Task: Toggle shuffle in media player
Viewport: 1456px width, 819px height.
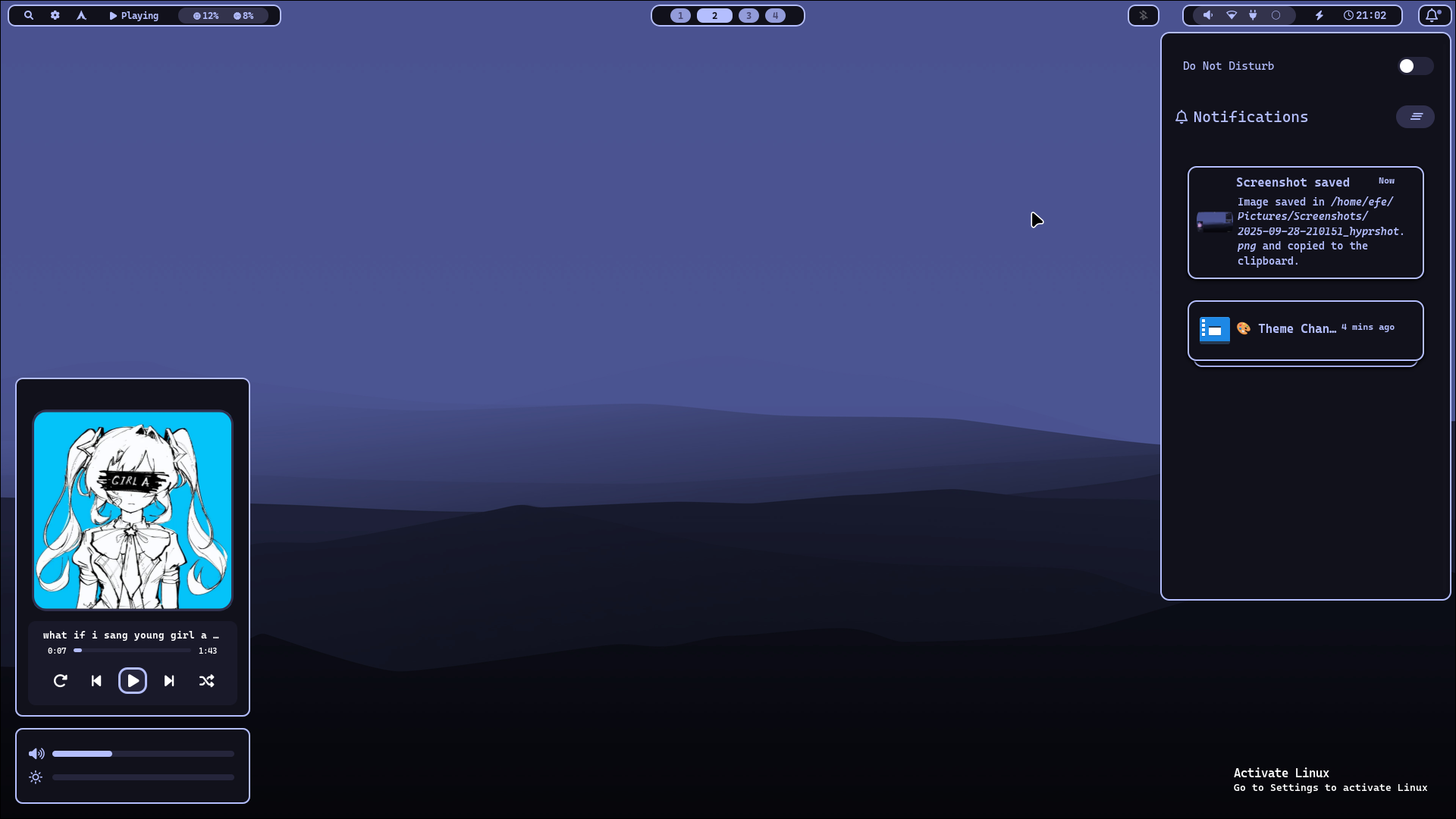Action: tap(206, 681)
